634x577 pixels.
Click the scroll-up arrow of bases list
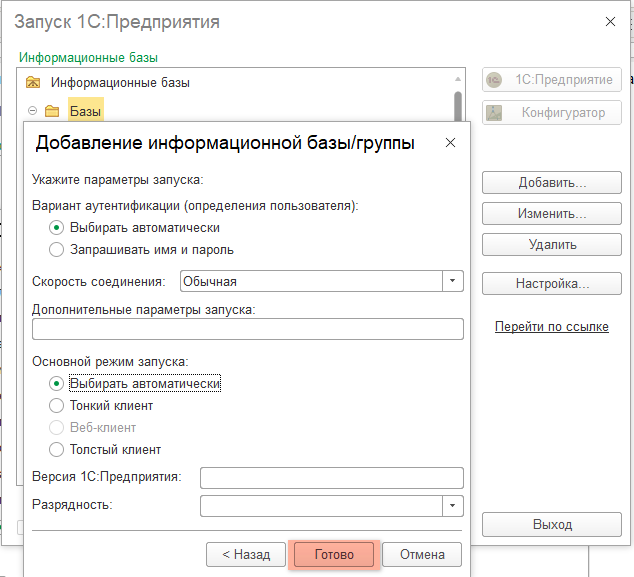(458, 79)
